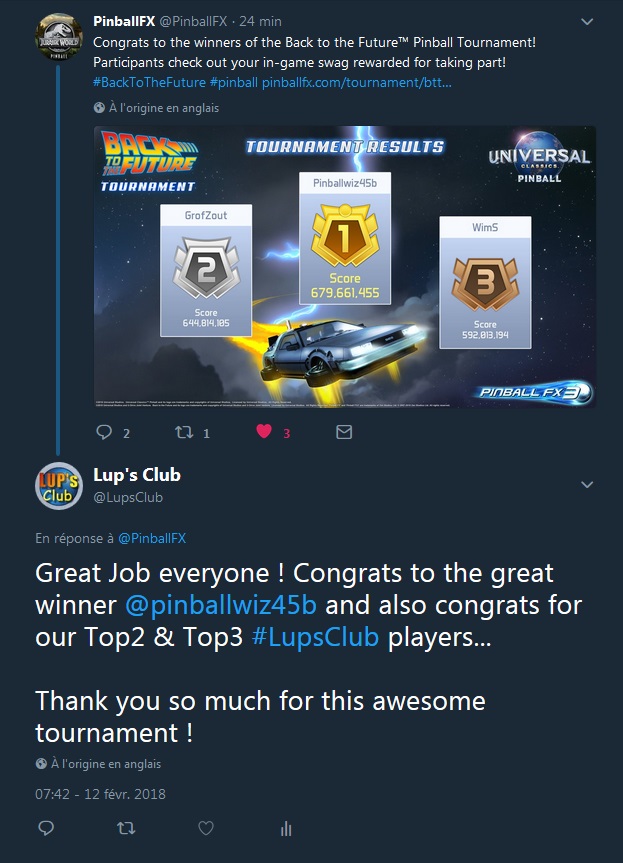Screen dimensions: 623x863
Task: Open the #LupsClub hashtag
Action: pos(315,637)
